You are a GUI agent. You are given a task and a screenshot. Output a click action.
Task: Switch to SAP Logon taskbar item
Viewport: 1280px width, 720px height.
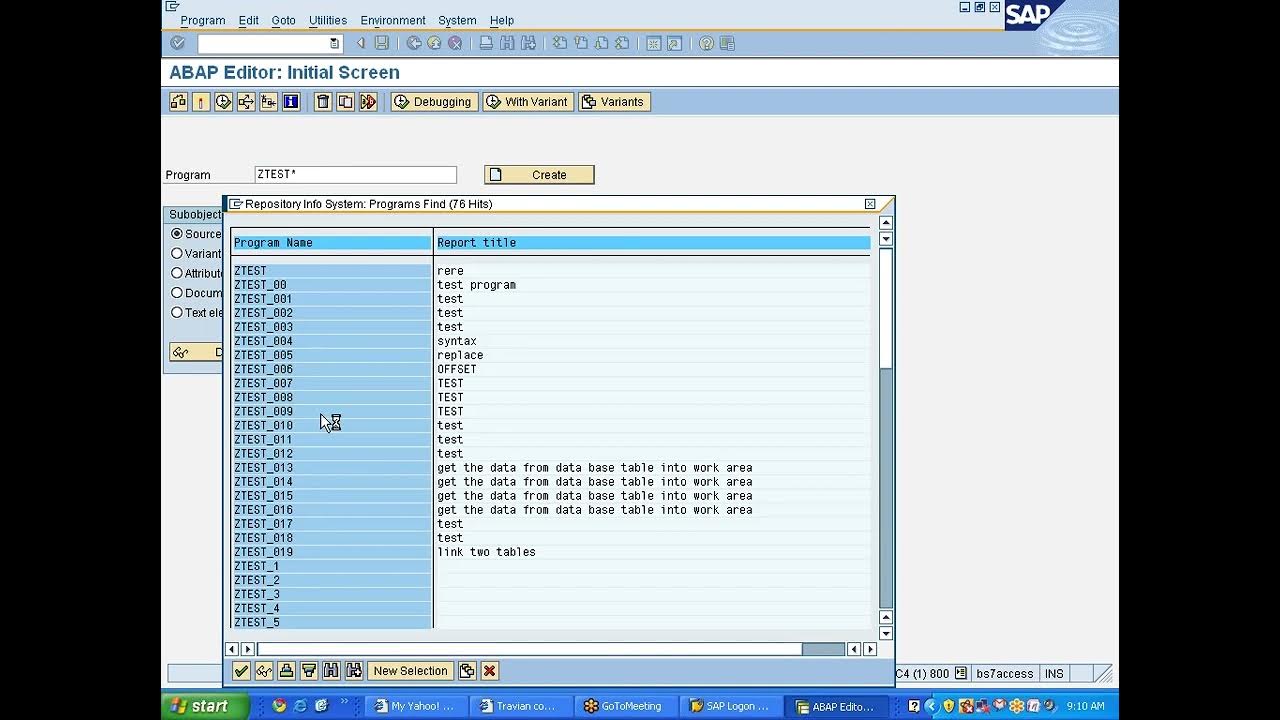(x=730, y=706)
